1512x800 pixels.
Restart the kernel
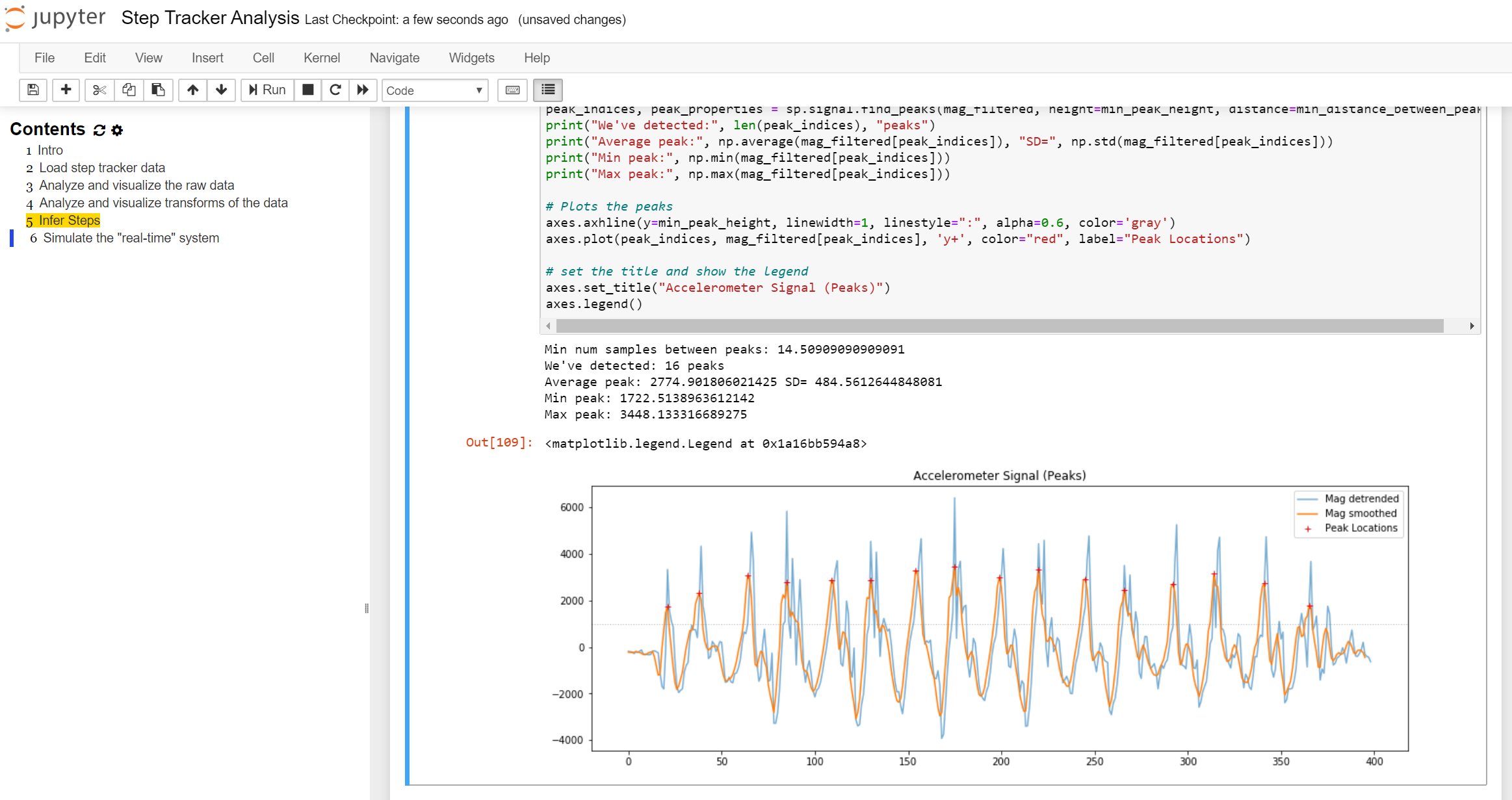[335, 90]
